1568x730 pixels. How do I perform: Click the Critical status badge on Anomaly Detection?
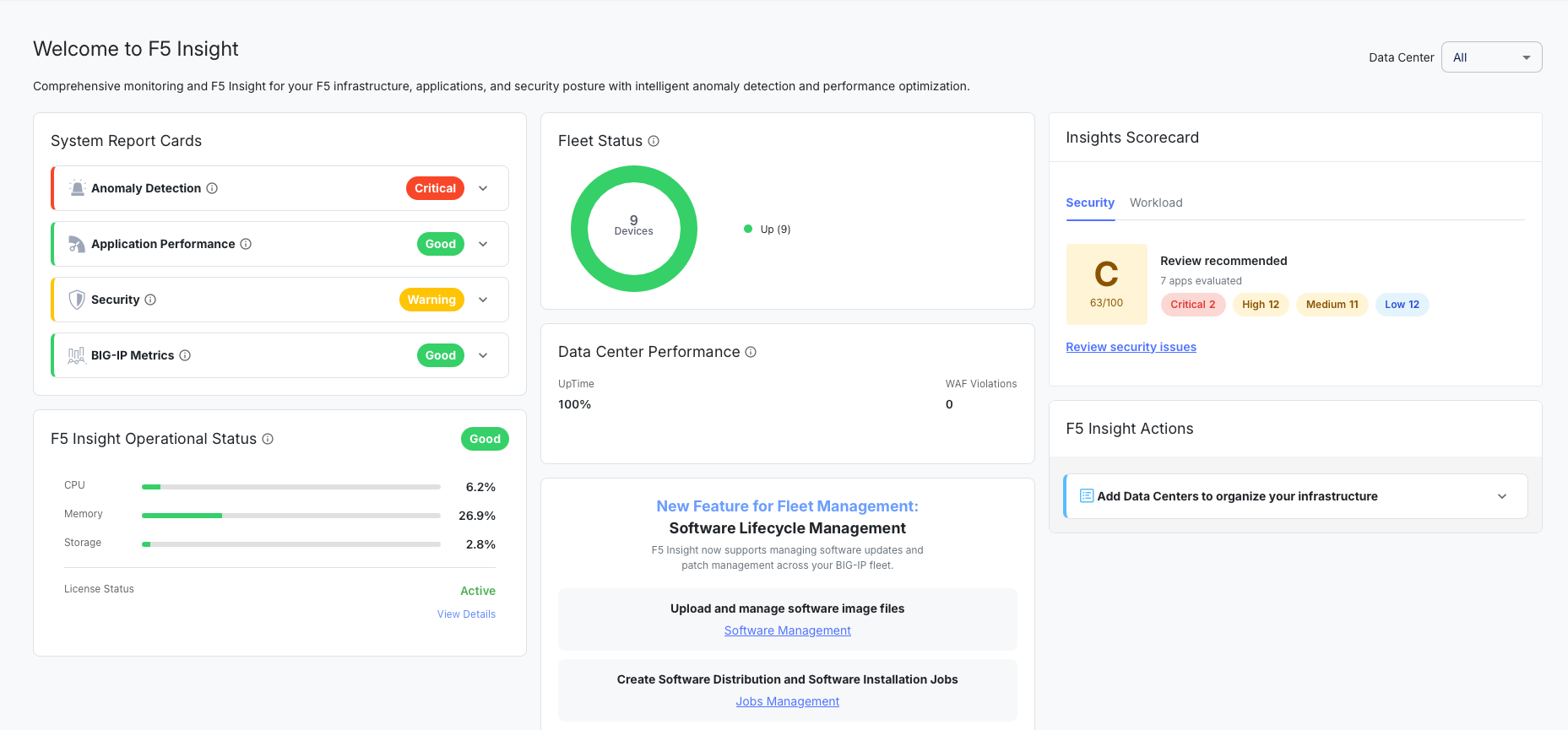pyautogui.click(x=435, y=188)
